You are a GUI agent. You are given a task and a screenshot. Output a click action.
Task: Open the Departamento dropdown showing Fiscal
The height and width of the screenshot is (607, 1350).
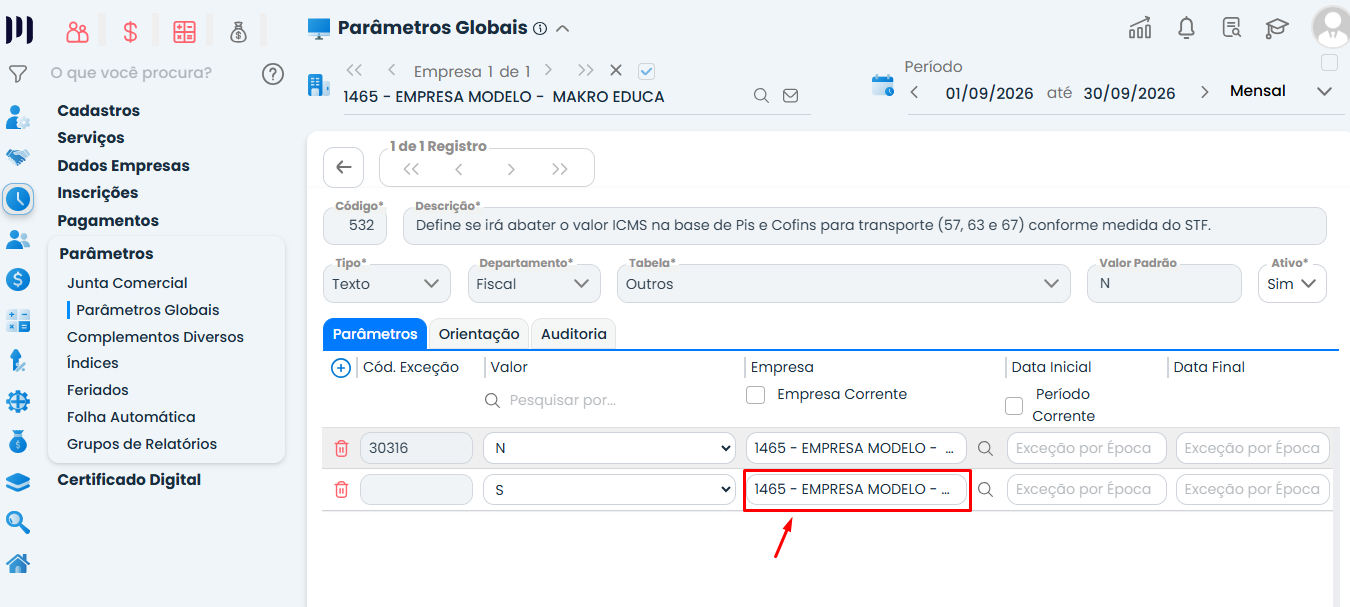coord(534,283)
